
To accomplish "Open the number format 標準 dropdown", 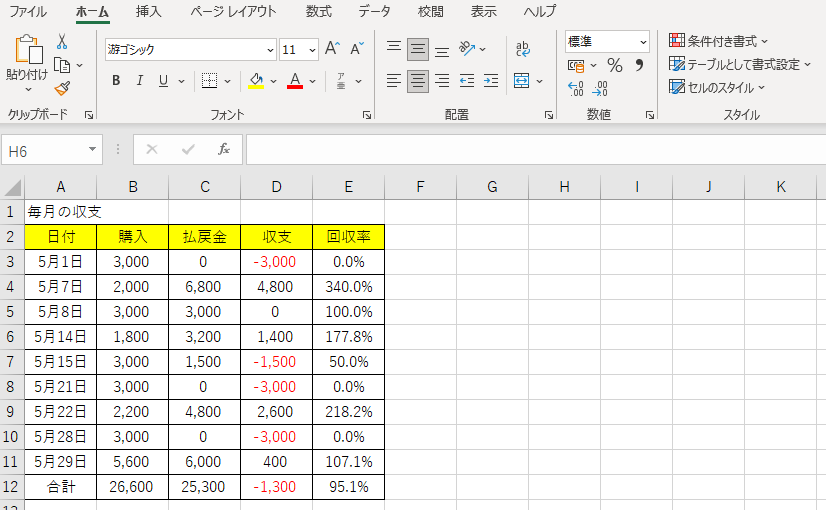I will [x=643, y=42].
